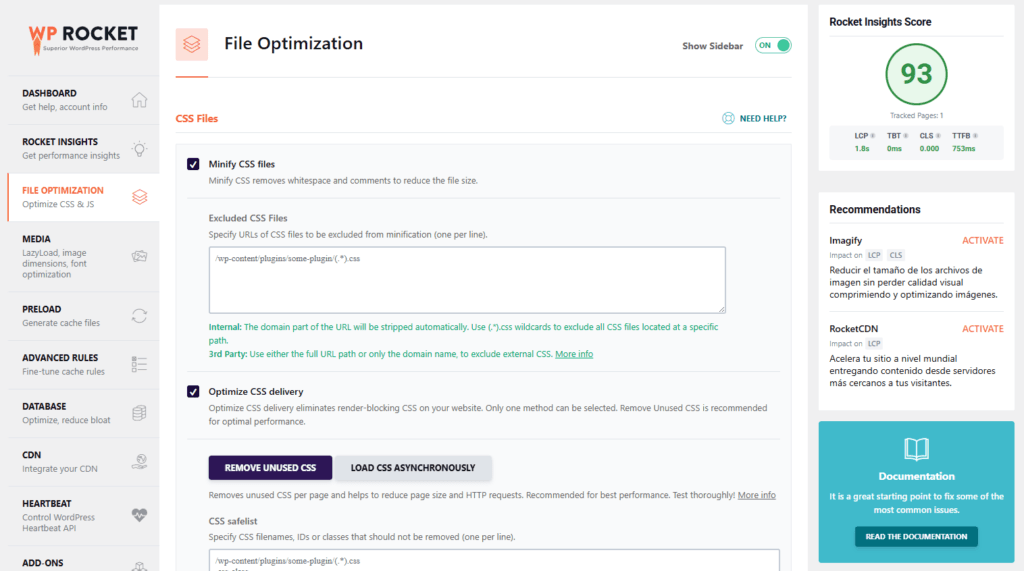Open the CDN section
The width and height of the screenshot is (1024, 571).
click(x=83, y=461)
